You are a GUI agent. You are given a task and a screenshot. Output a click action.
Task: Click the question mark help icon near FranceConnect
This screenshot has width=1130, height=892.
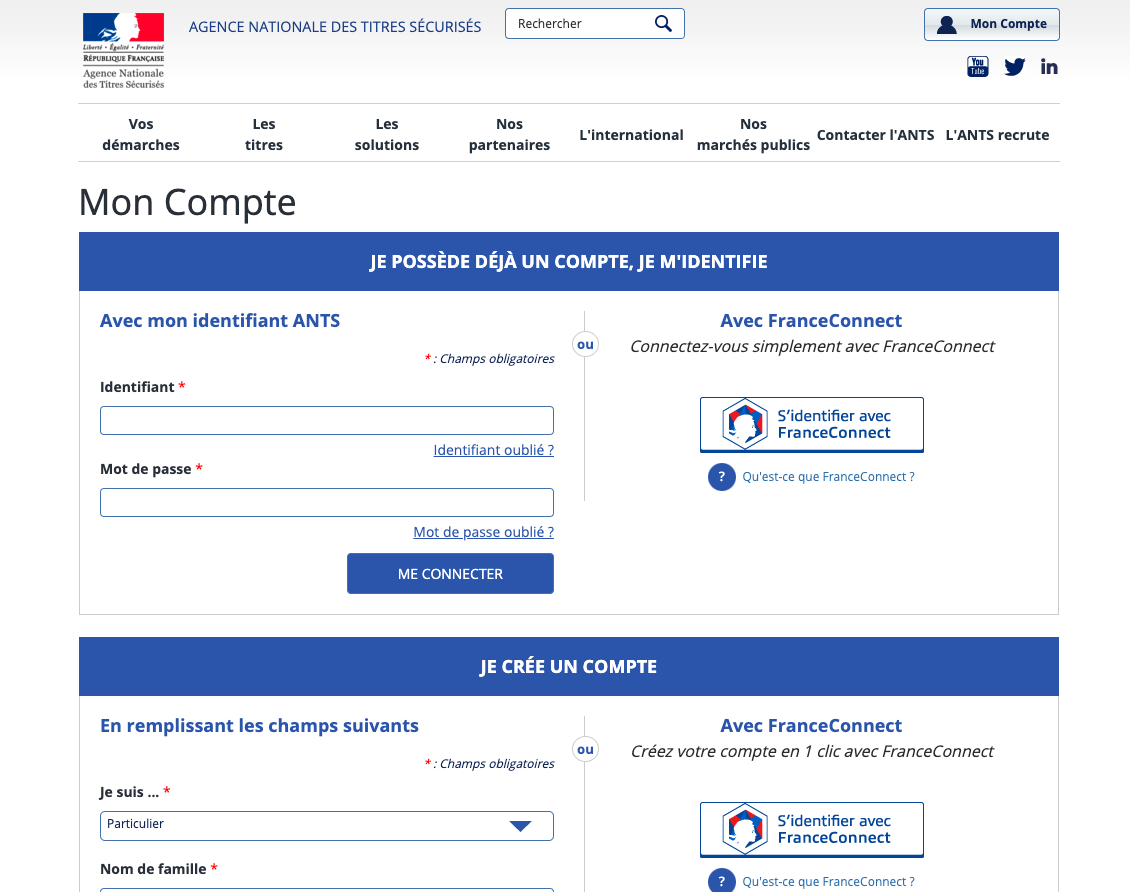coord(721,477)
